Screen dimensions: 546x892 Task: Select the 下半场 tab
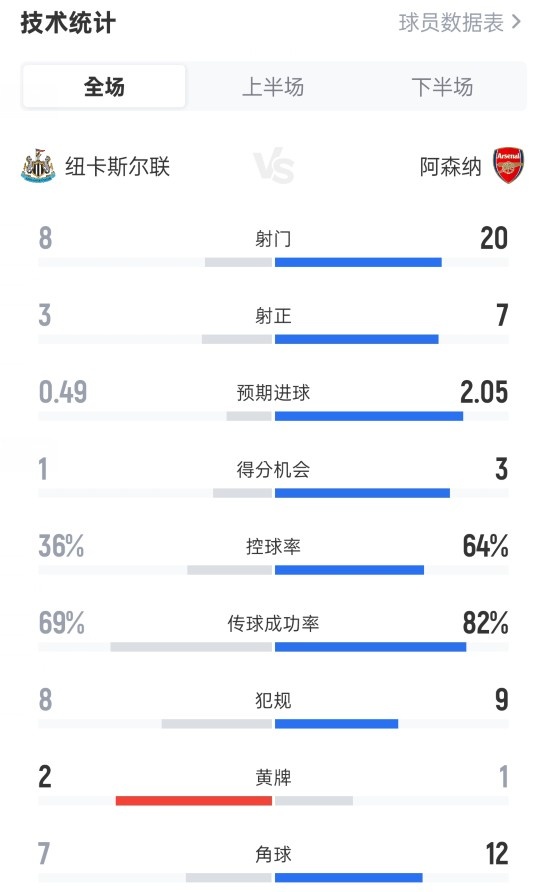coord(442,87)
